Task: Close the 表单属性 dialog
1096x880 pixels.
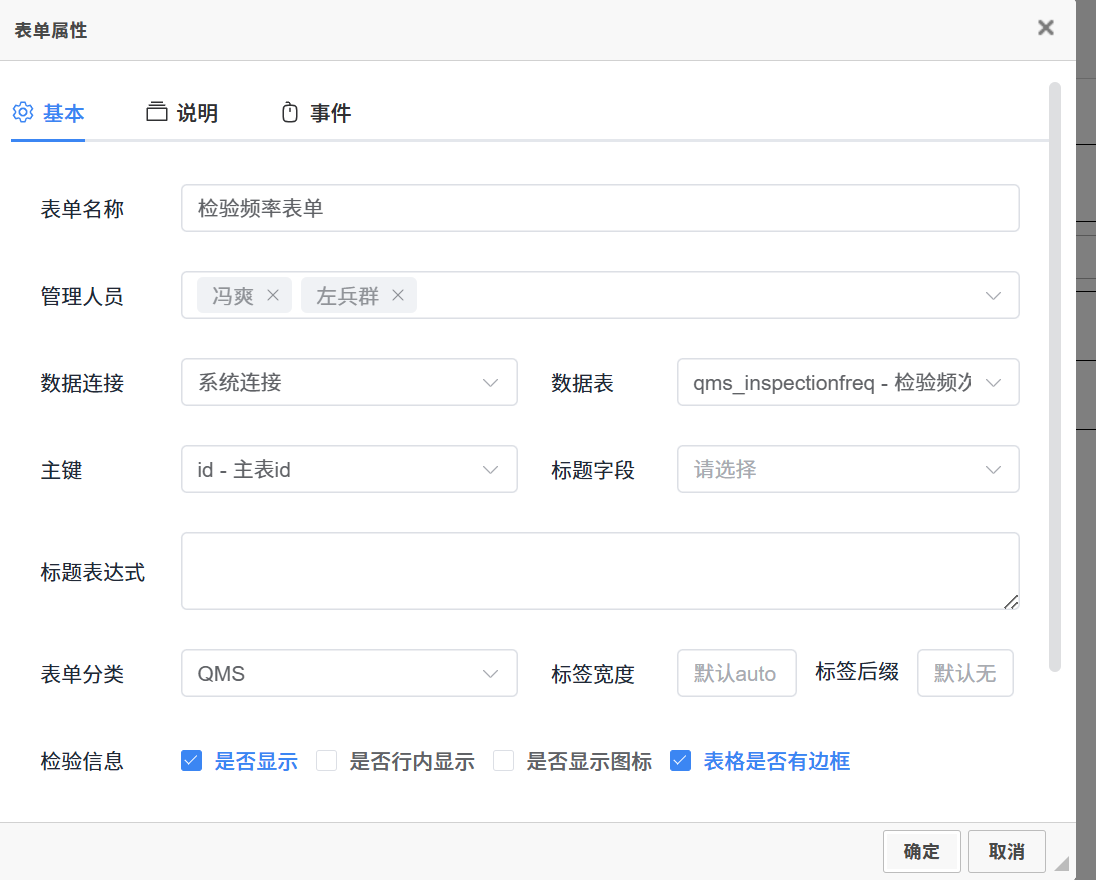Action: click(1045, 28)
